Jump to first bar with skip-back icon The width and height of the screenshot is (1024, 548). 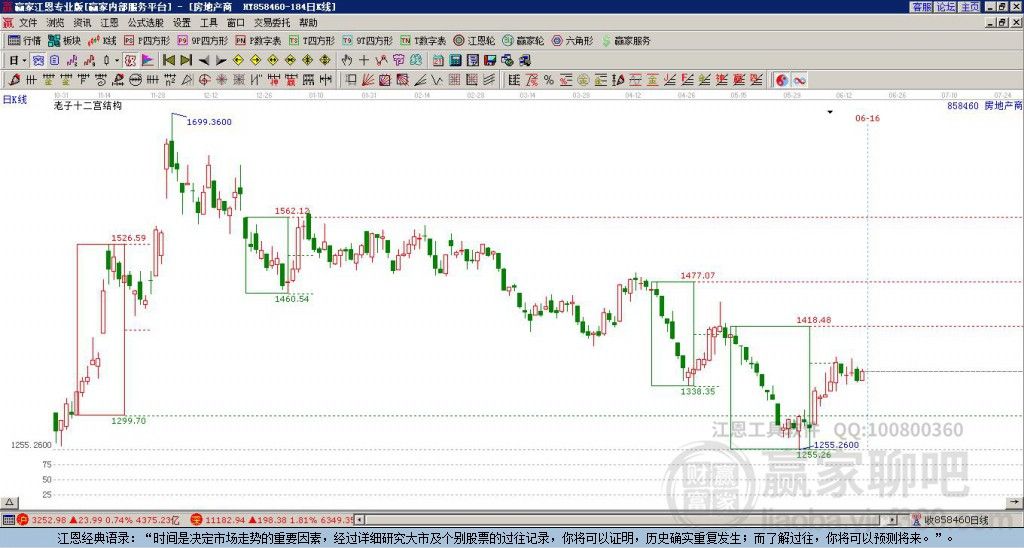click(169, 61)
